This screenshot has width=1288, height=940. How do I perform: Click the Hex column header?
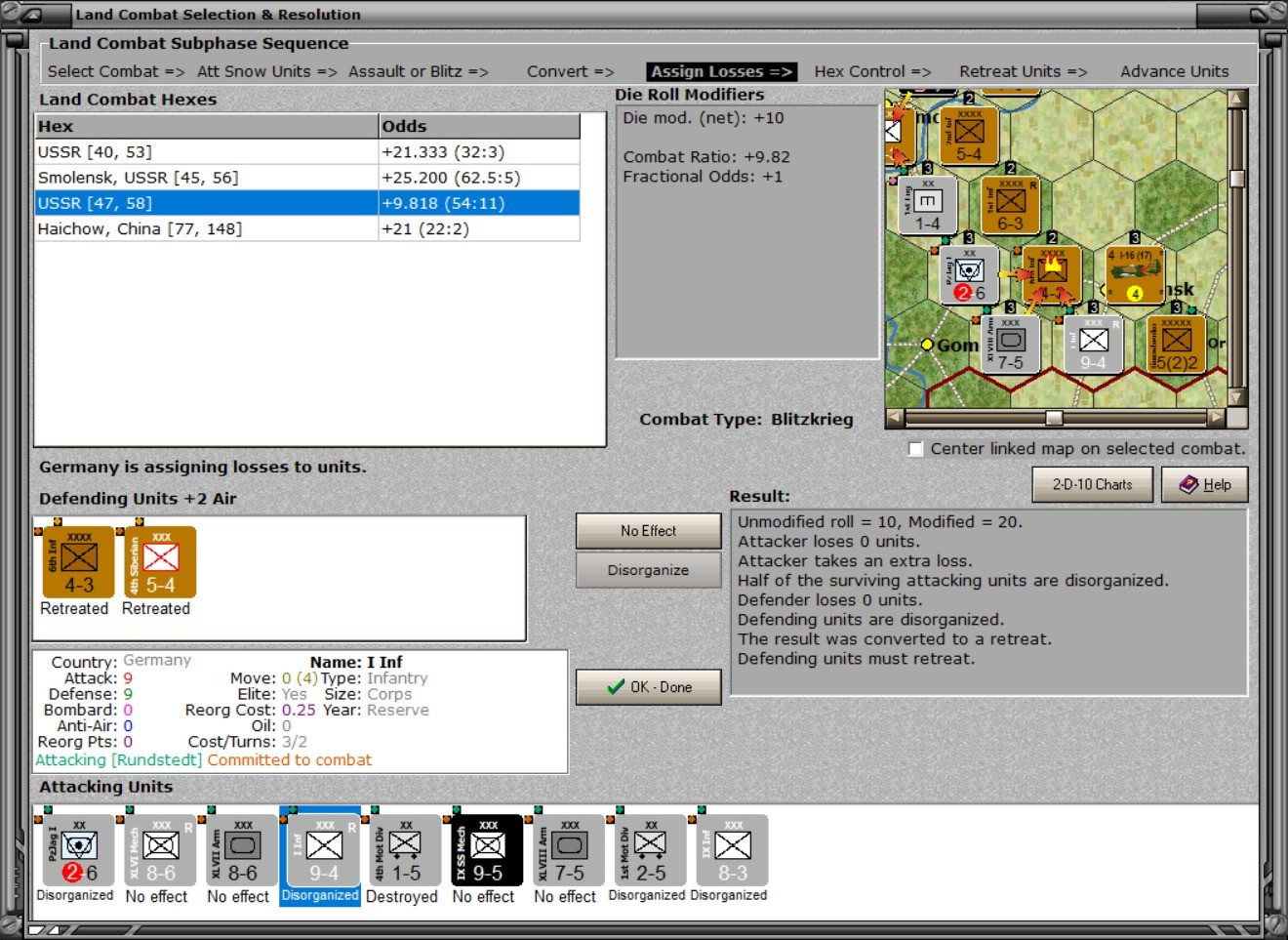point(207,126)
